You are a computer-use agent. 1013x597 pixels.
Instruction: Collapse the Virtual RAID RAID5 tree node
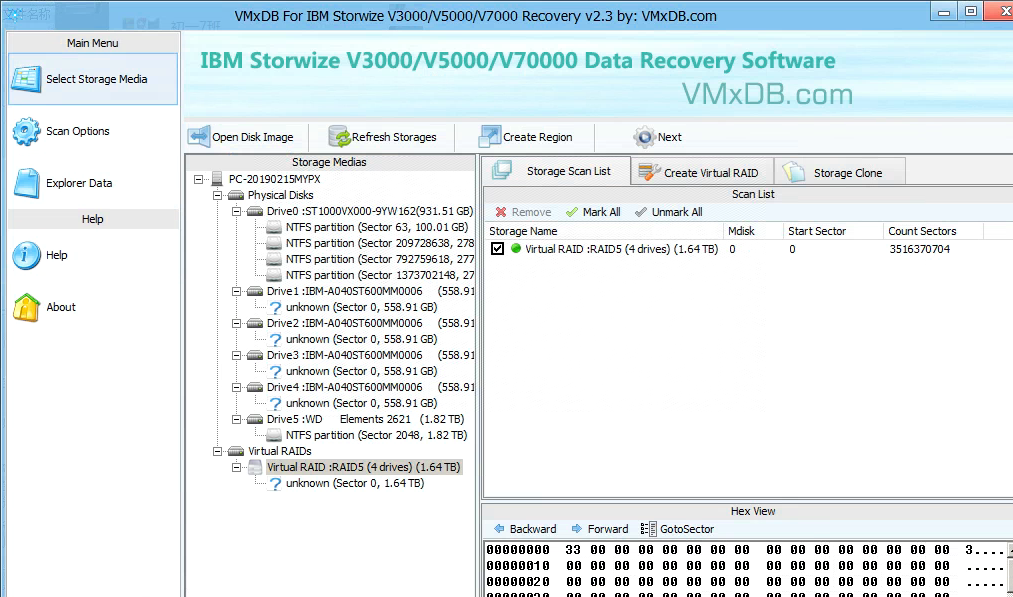[x=236, y=467]
